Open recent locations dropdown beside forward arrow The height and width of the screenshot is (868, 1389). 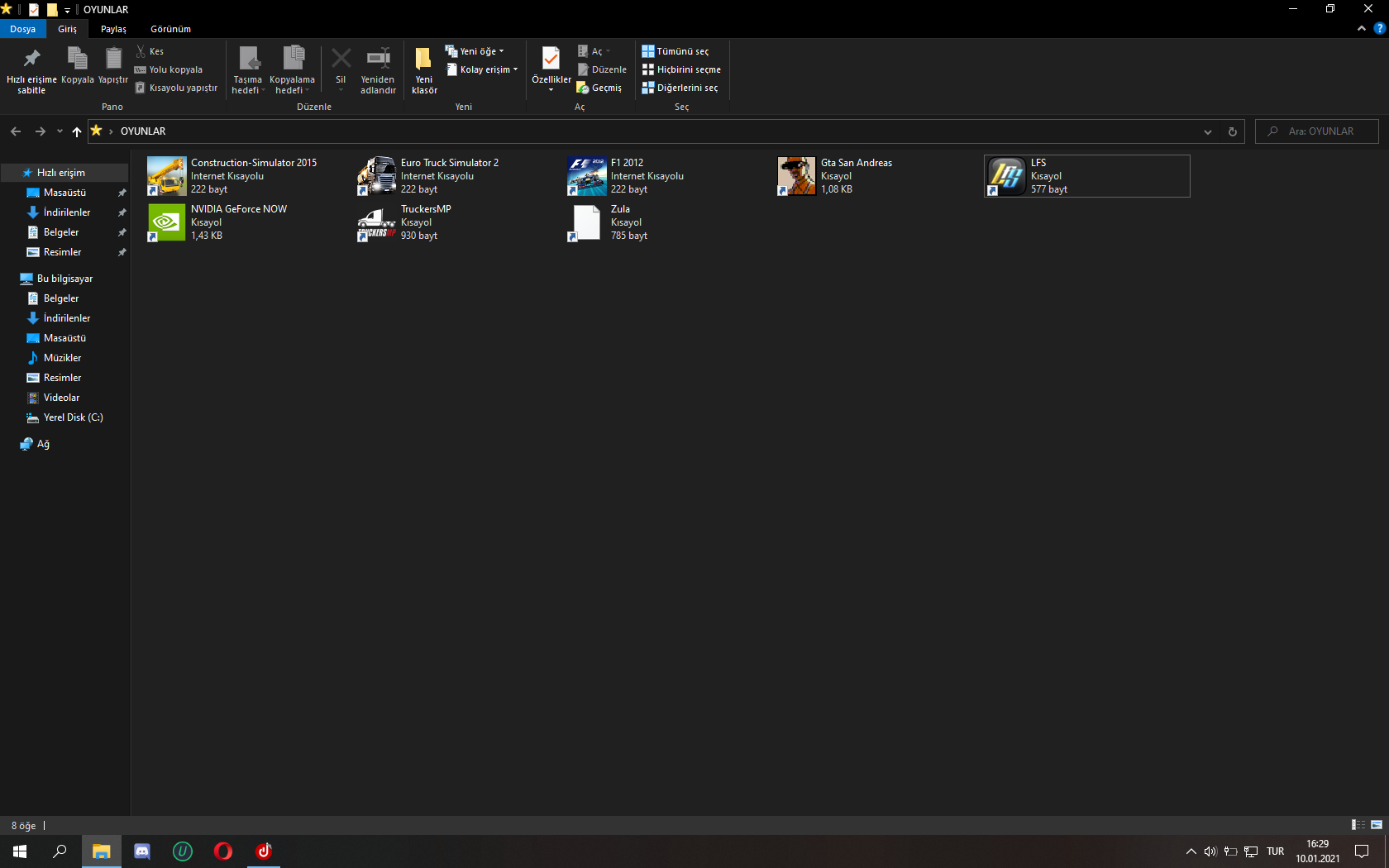pos(60,131)
